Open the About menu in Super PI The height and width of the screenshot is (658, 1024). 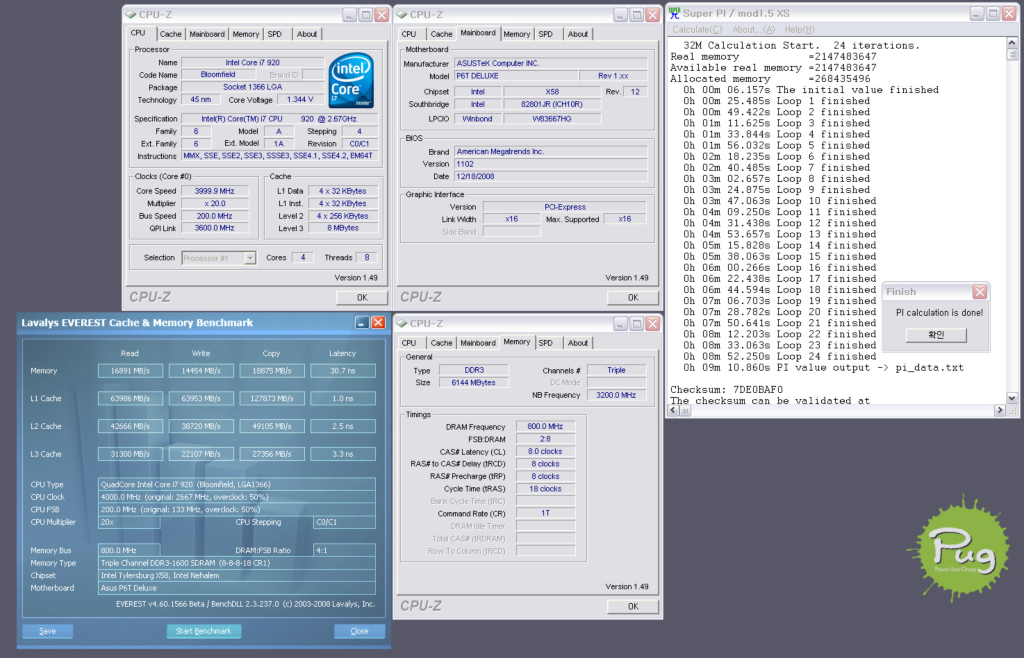(x=753, y=29)
